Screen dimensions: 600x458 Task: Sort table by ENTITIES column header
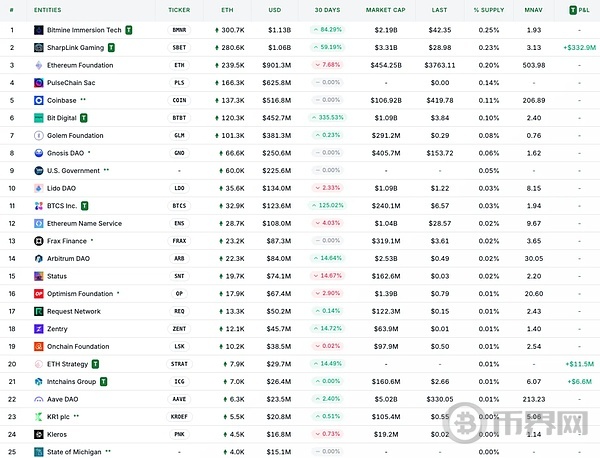tap(47, 10)
